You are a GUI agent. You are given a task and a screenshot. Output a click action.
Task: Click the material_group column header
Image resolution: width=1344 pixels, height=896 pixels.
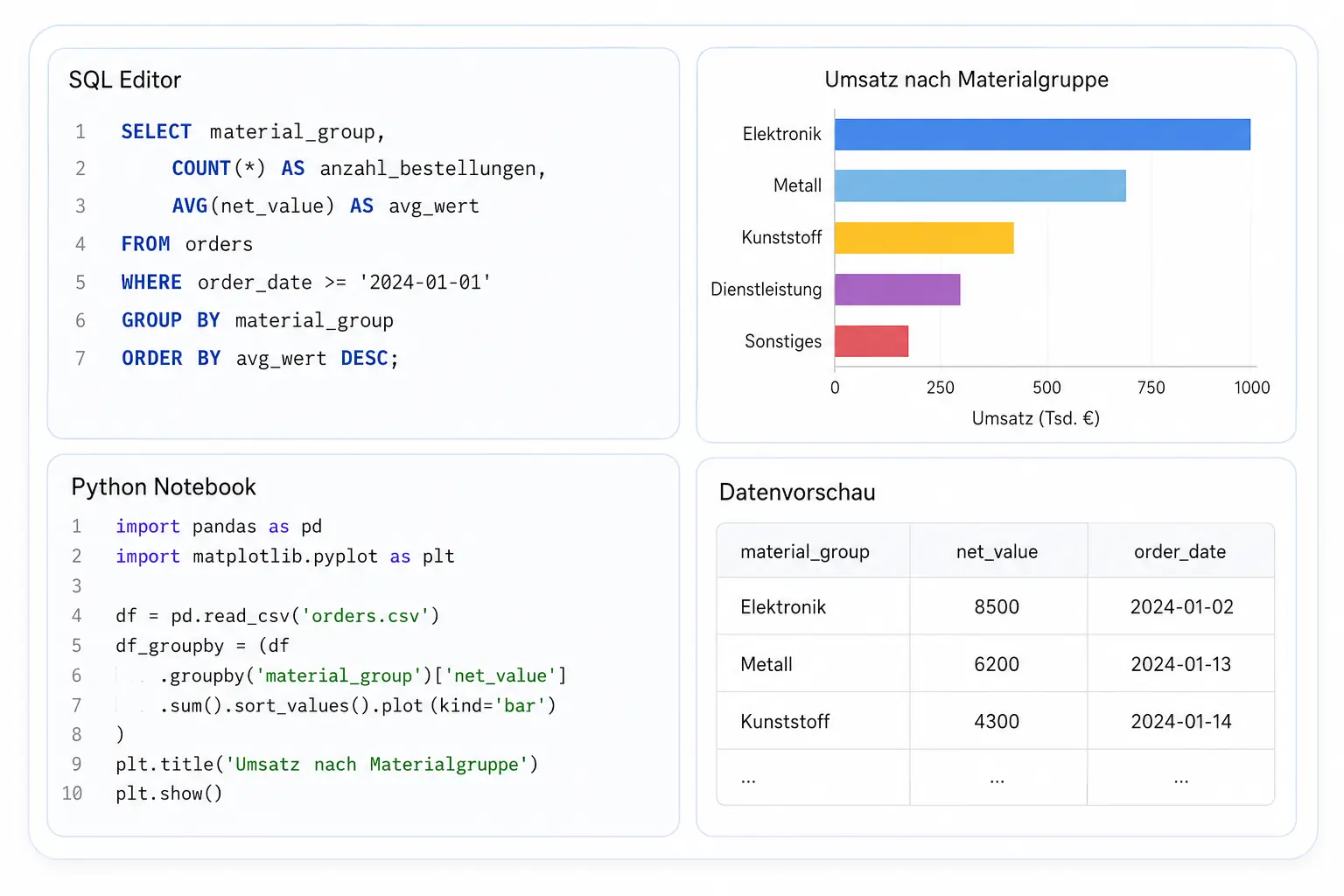click(x=805, y=551)
